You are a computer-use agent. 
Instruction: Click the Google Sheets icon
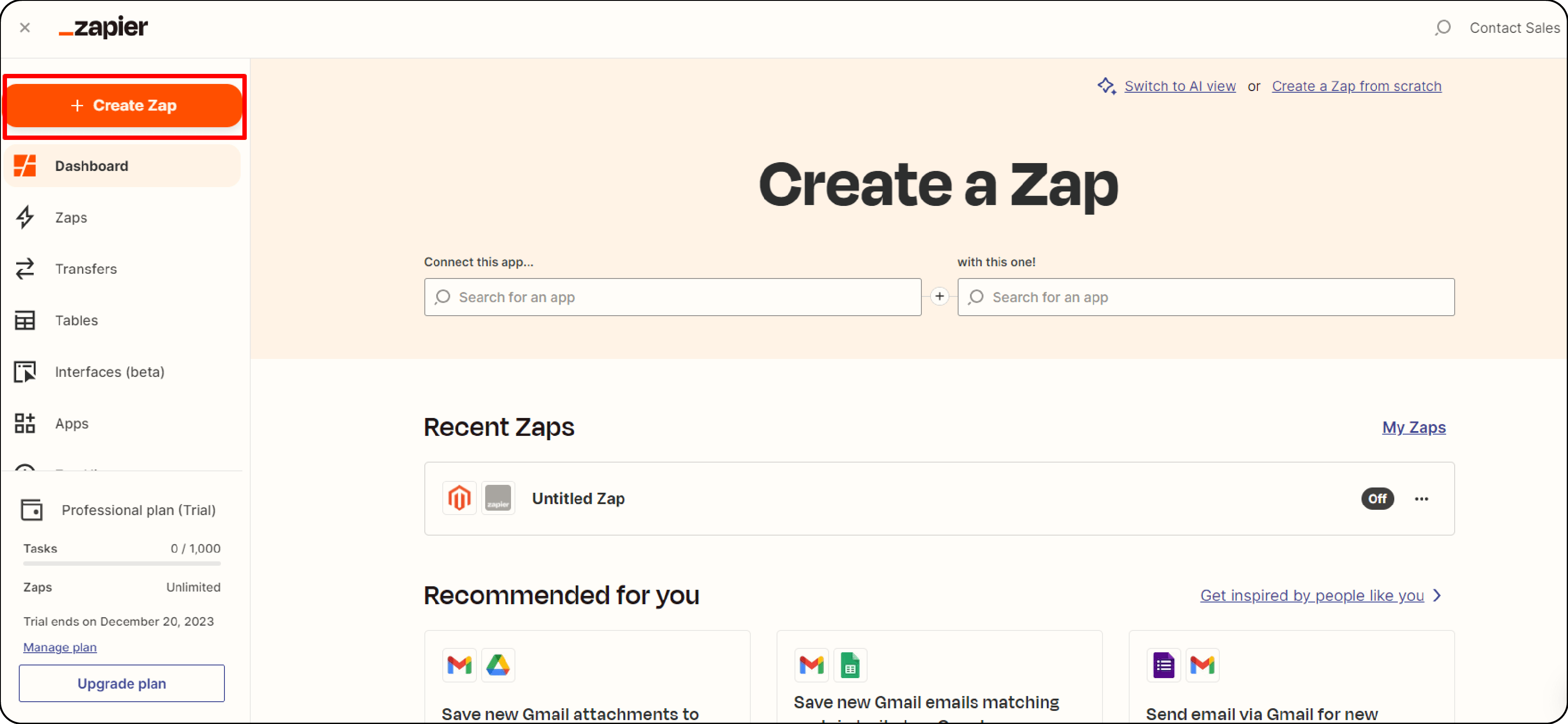pos(850,665)
